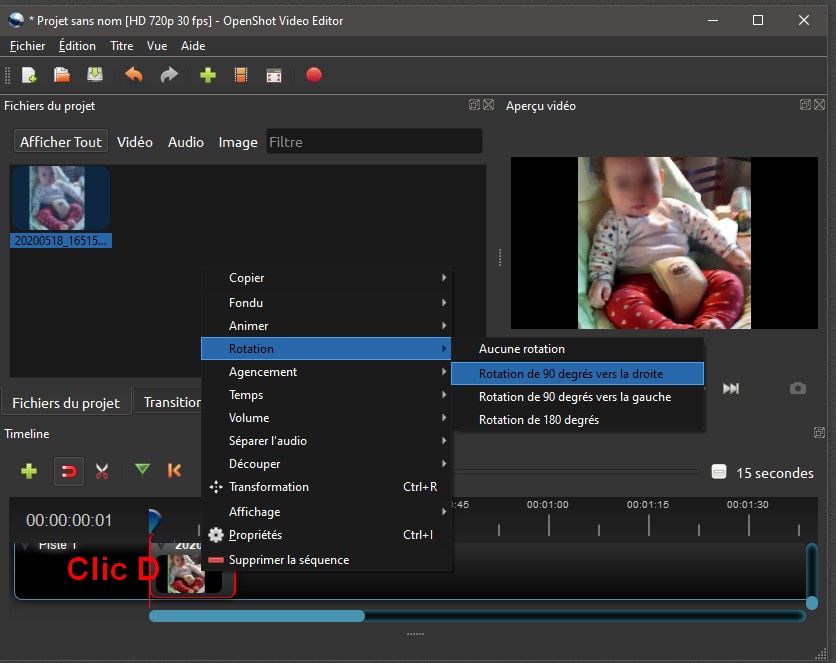
Task: Filter project files by Image
Action: (x=238, y=142)
